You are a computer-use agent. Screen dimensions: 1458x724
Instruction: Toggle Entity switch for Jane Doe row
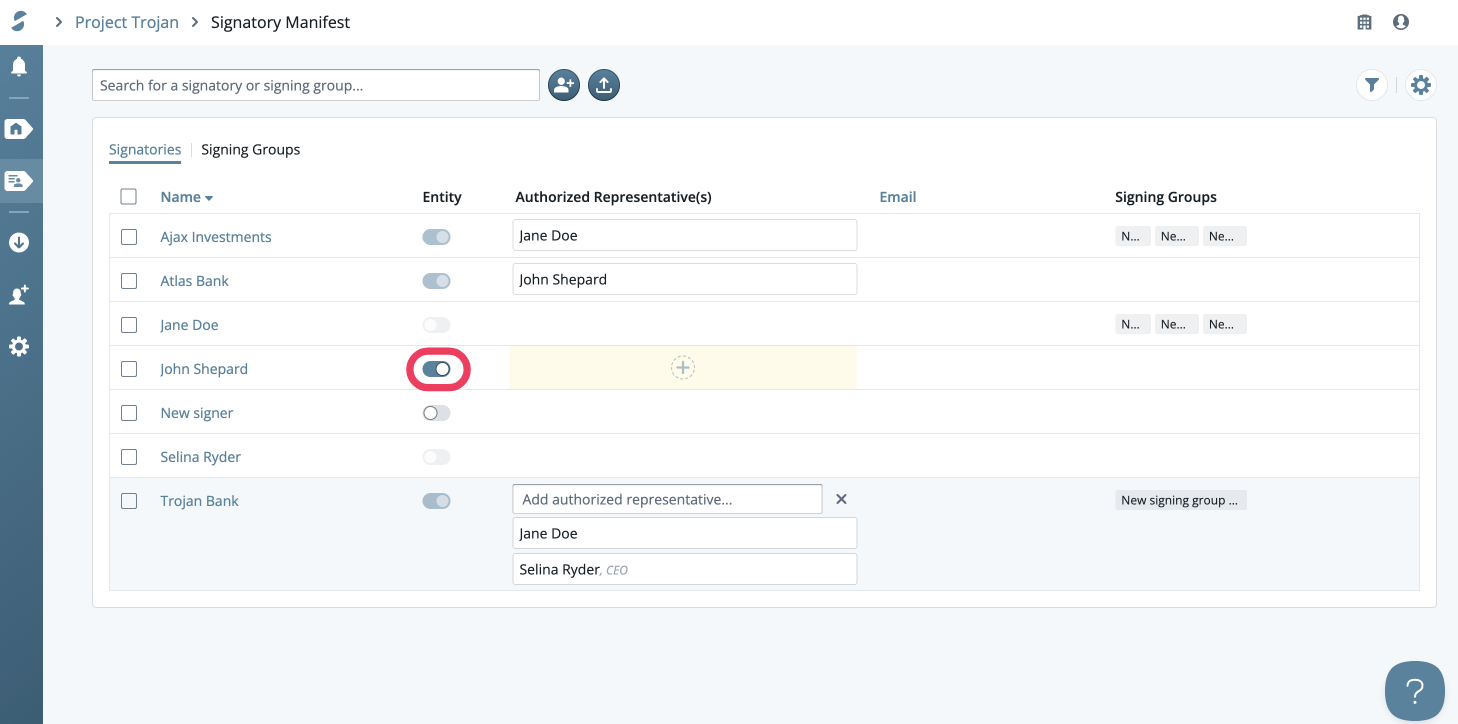coord(437,325)
